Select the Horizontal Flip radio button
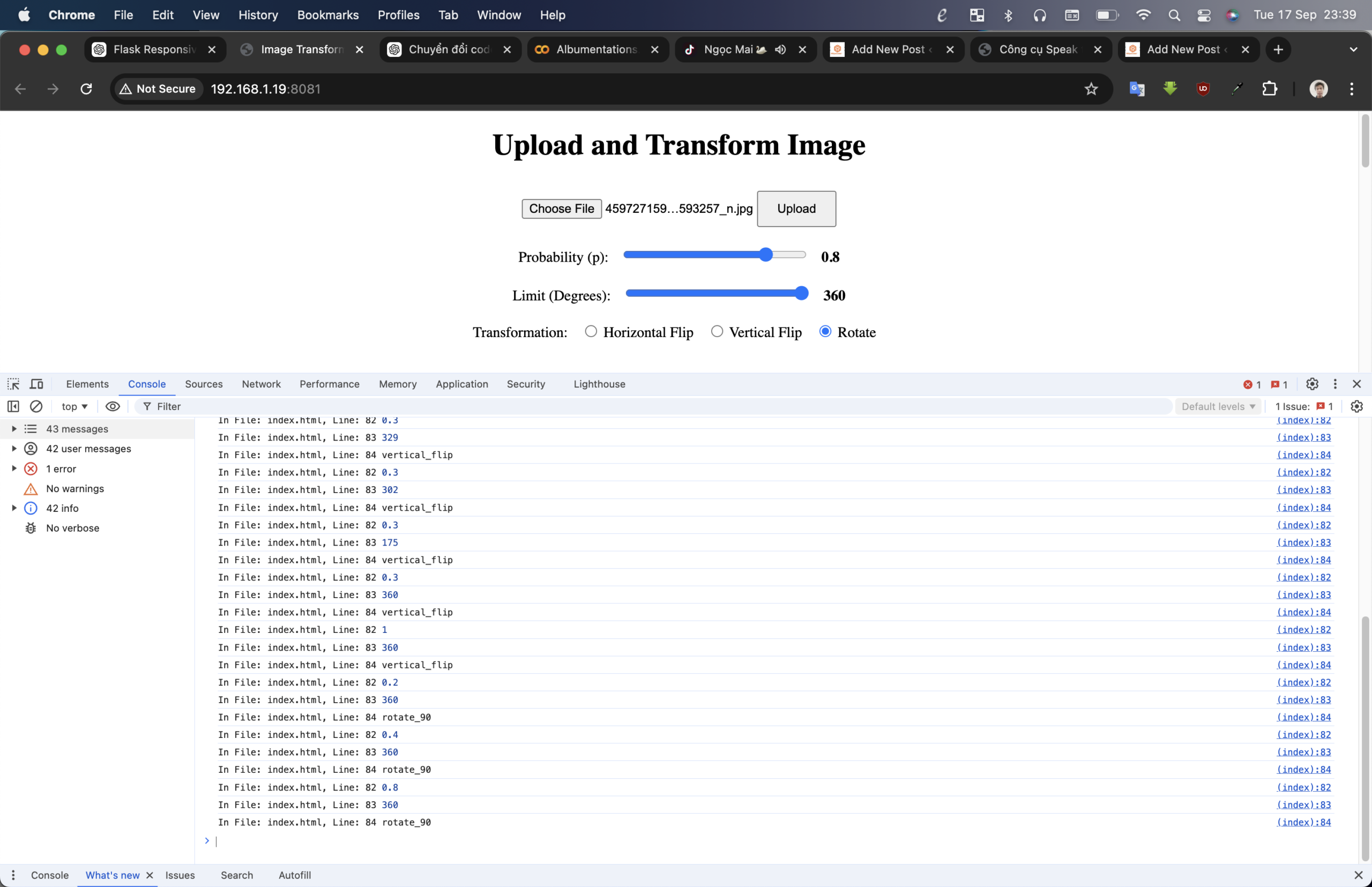This screenshot has width=1372, height=887. tap(590, 331)
